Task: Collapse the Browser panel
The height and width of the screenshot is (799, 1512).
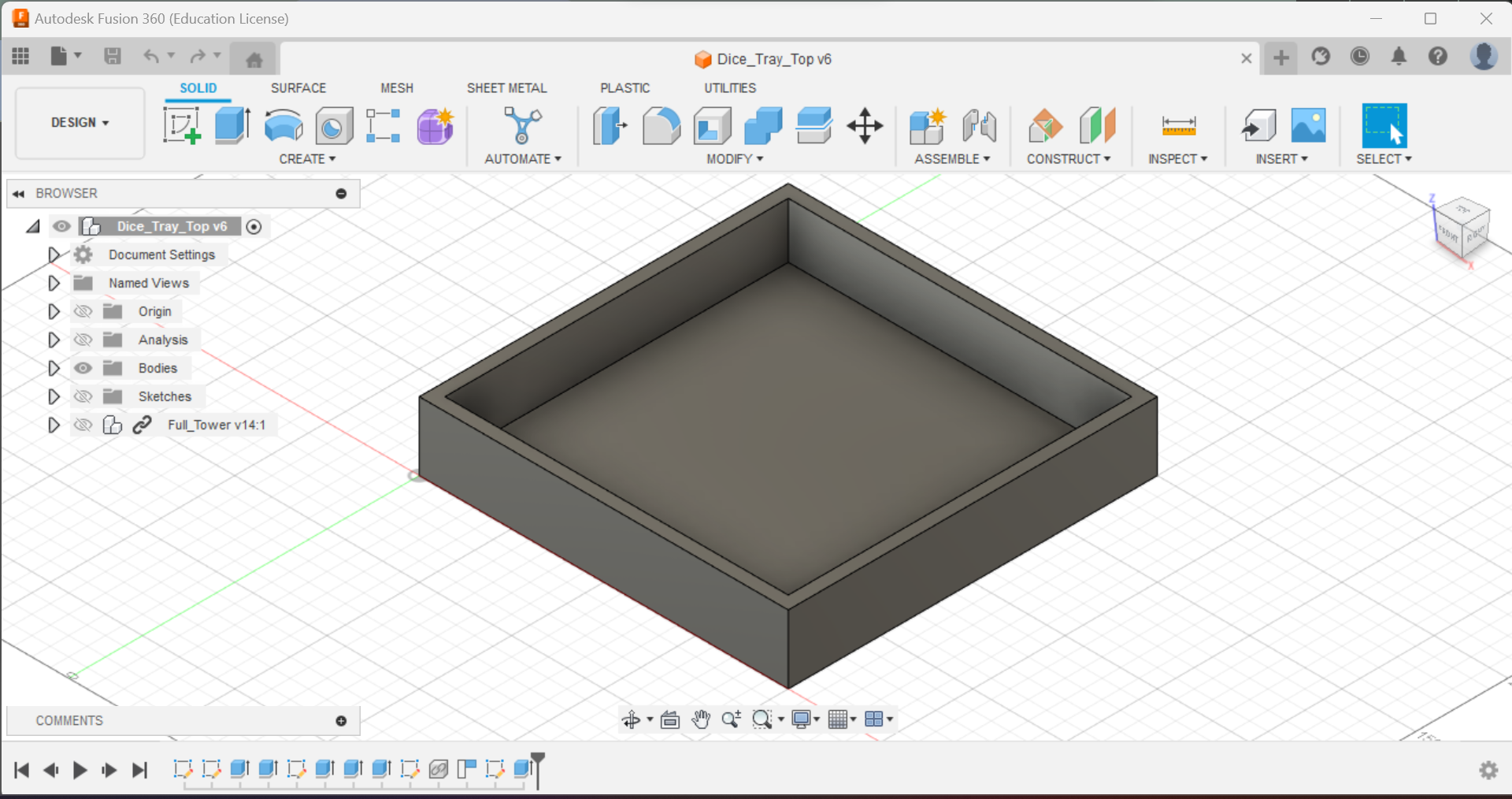Action: click(18, 193)
